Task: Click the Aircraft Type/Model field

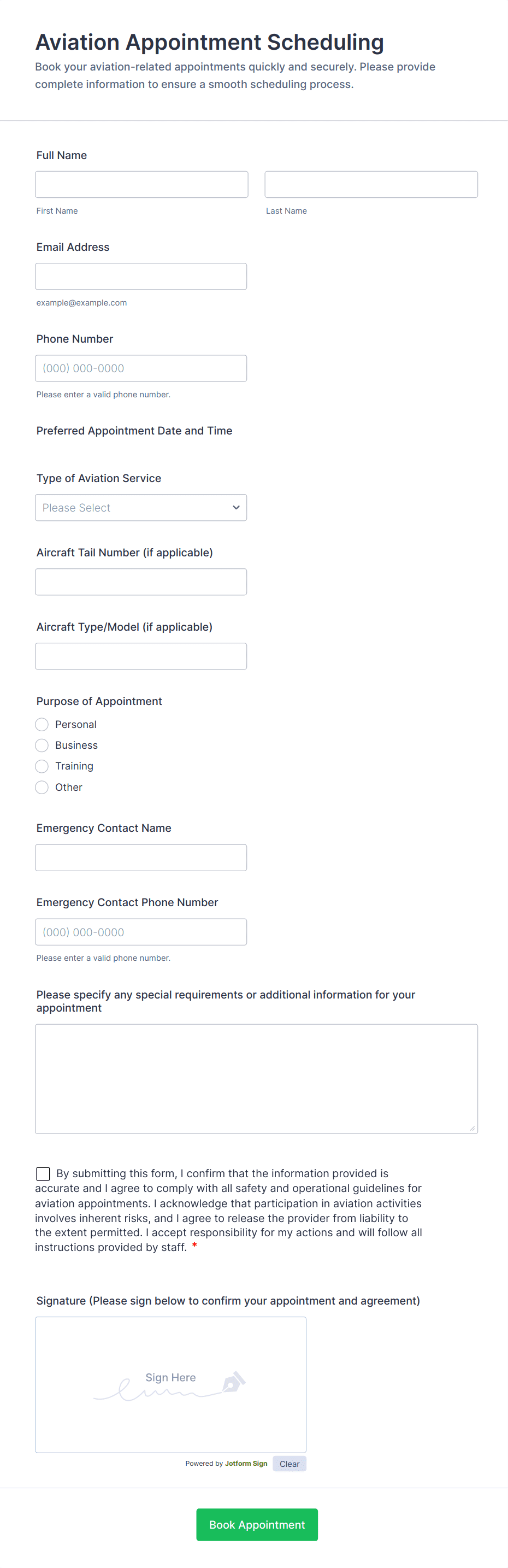Action: (140, 656)
